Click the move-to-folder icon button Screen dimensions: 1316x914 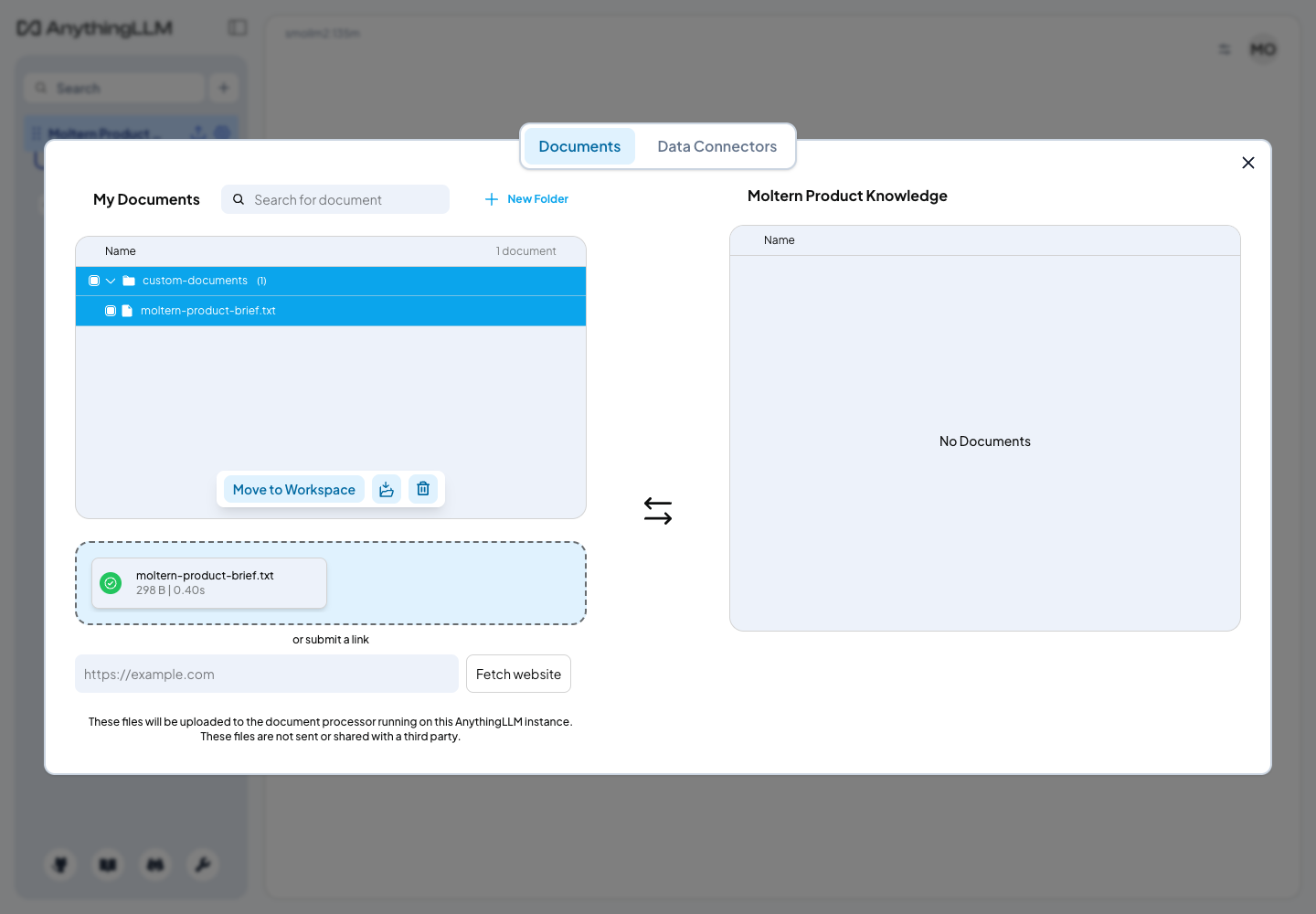click(387, 489)
